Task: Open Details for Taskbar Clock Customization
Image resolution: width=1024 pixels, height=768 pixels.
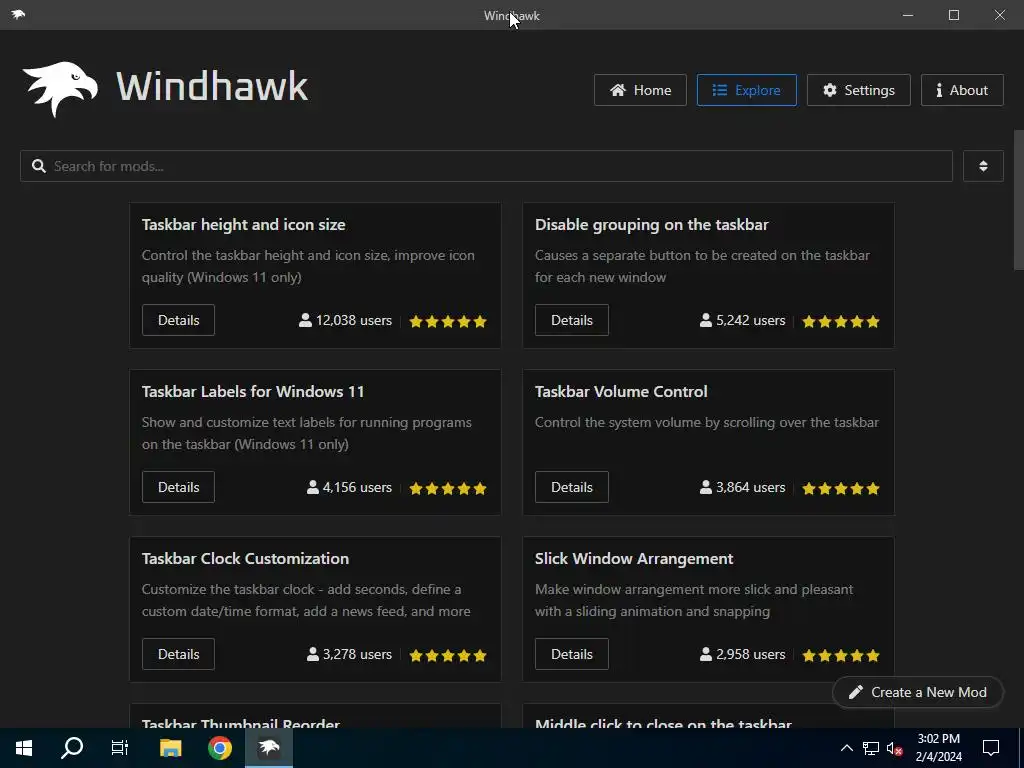Action: coord(178,654)
